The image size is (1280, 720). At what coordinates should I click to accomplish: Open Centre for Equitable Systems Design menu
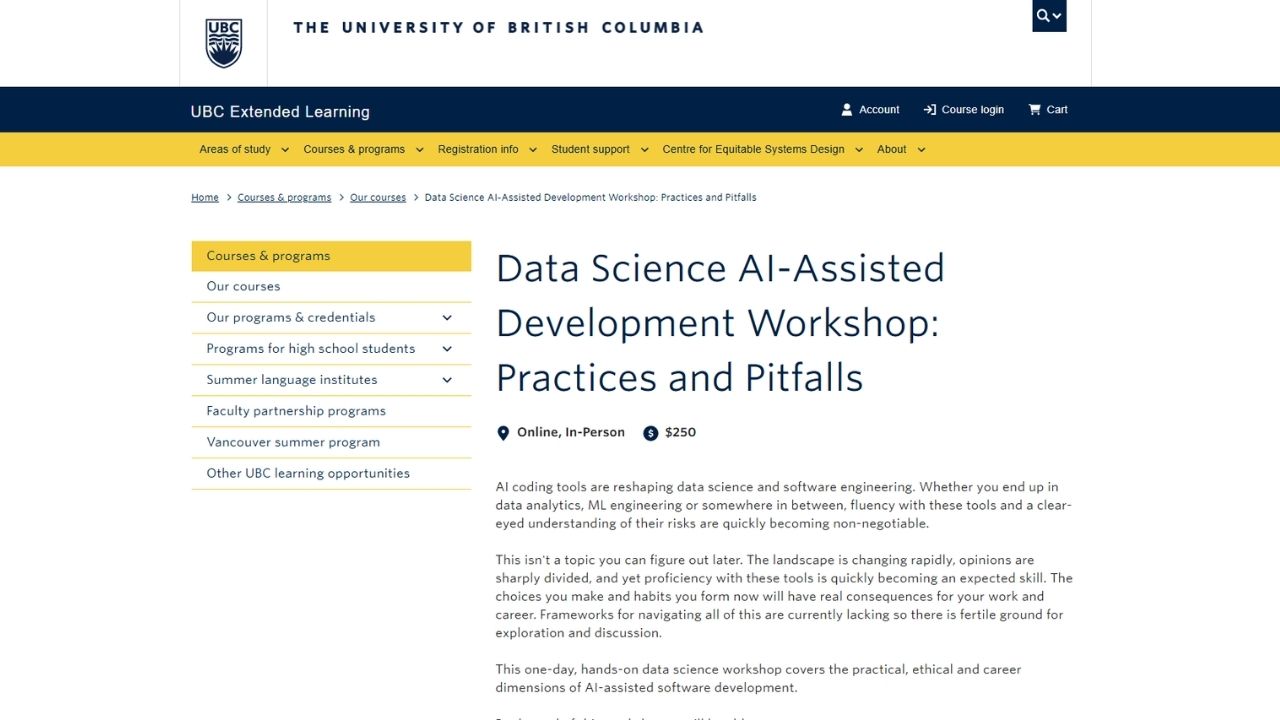pyautogui.click(x=753, y=150)
